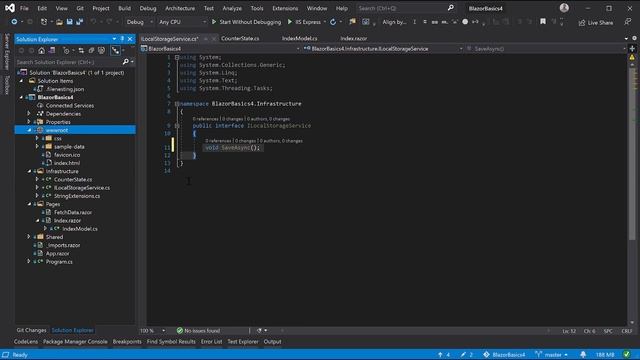The width and height of the screenshot is (640, 360).
Task: Click Collapse All icon in Solution Explorer
Action: click(x=91, y=51)
